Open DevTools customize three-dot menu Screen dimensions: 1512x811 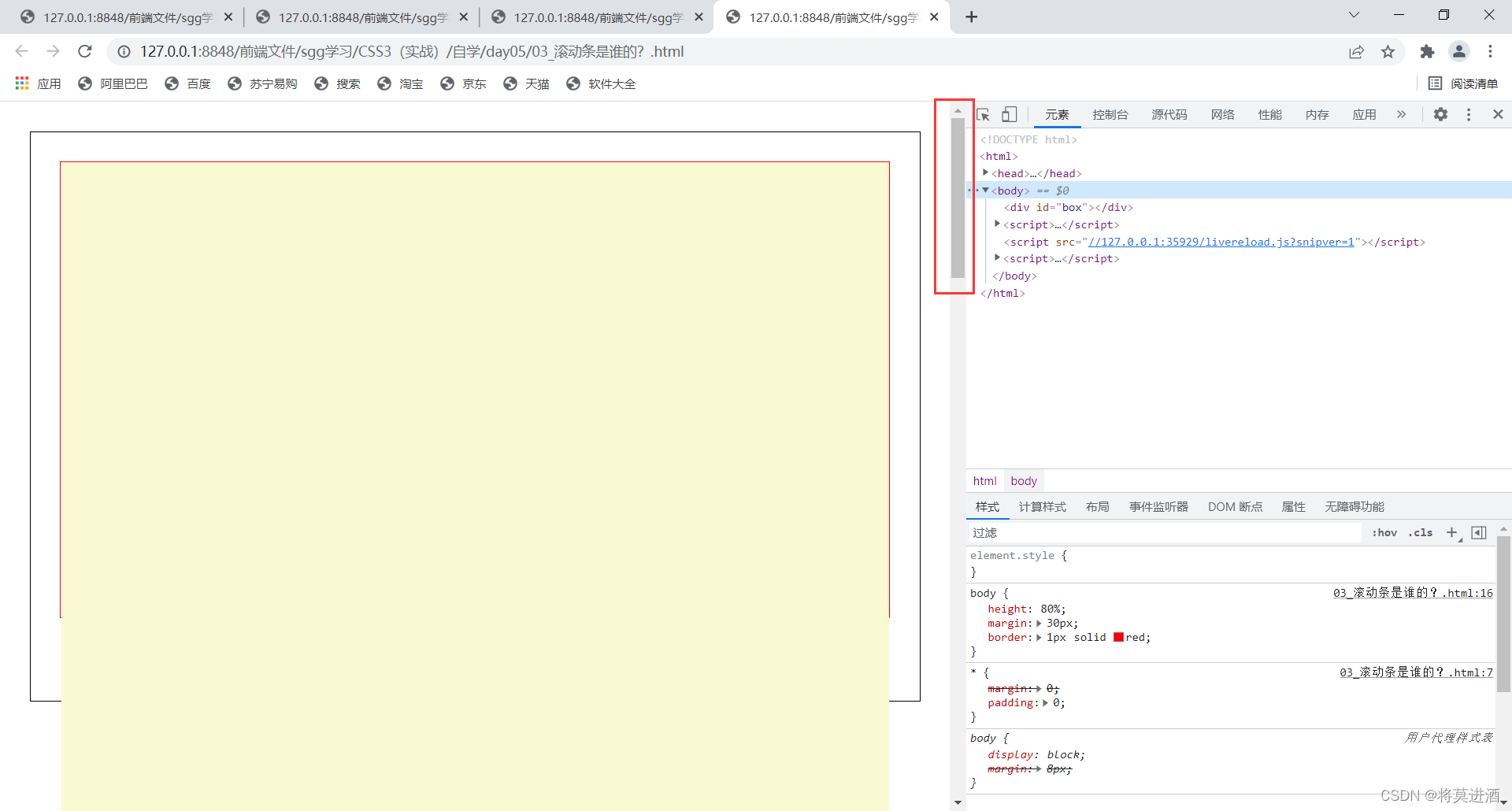coord(1469,114)
